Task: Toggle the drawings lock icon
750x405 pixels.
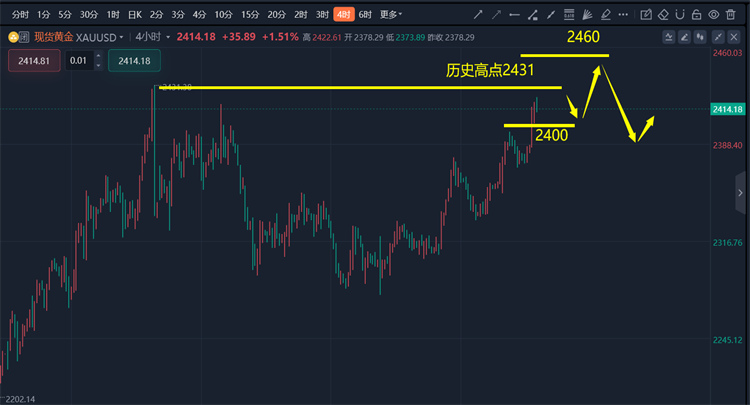Action: (x=696, y=15)
